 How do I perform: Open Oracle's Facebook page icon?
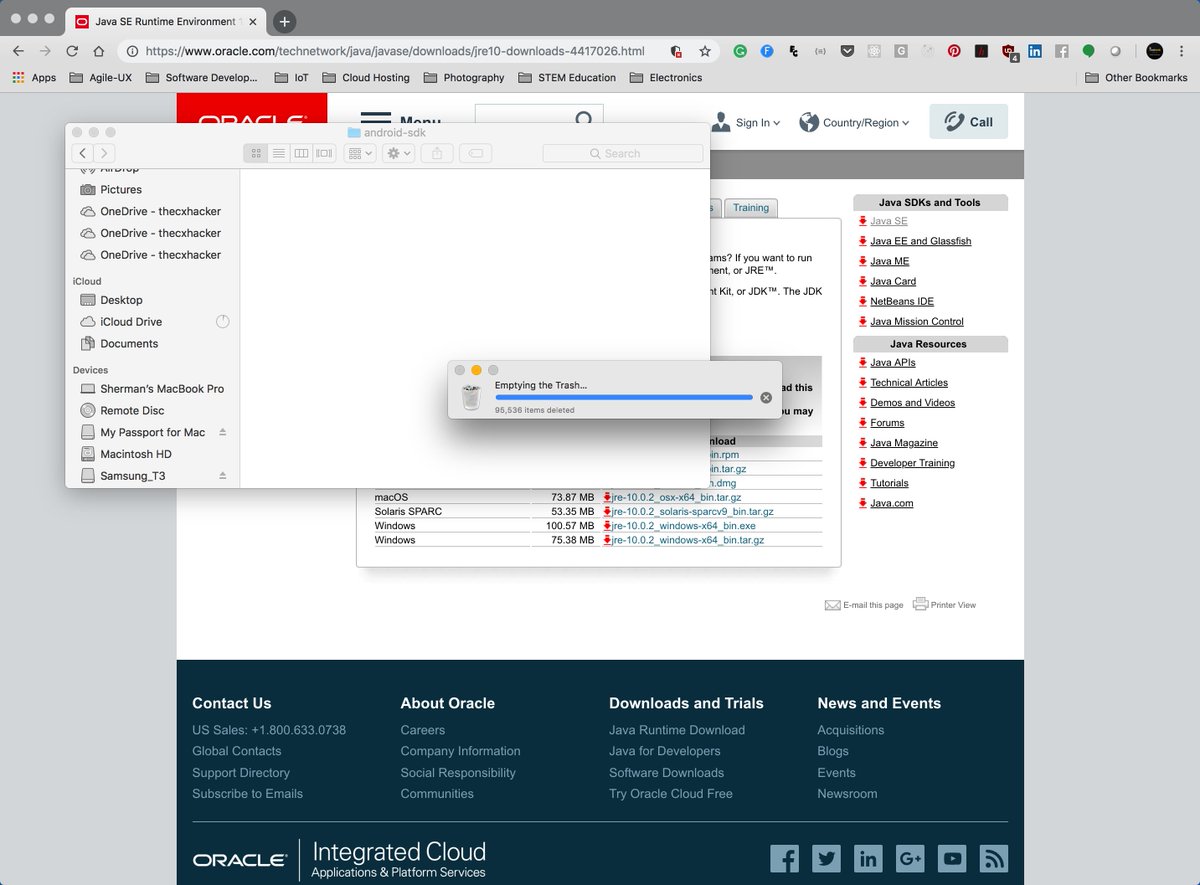(784, 858)
